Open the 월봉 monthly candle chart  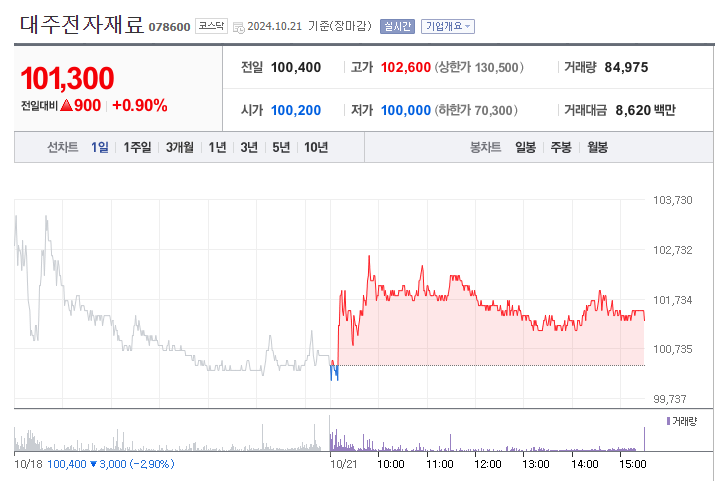[x=597, y=147]
